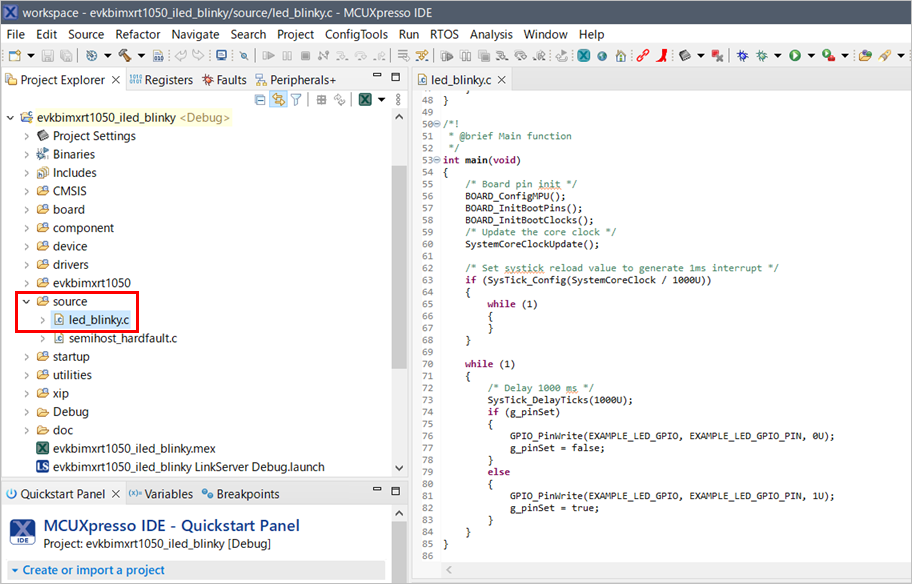912x584 pixels.
Task: Click the filter funnel in Project Explorer
Action: [296, 100]
